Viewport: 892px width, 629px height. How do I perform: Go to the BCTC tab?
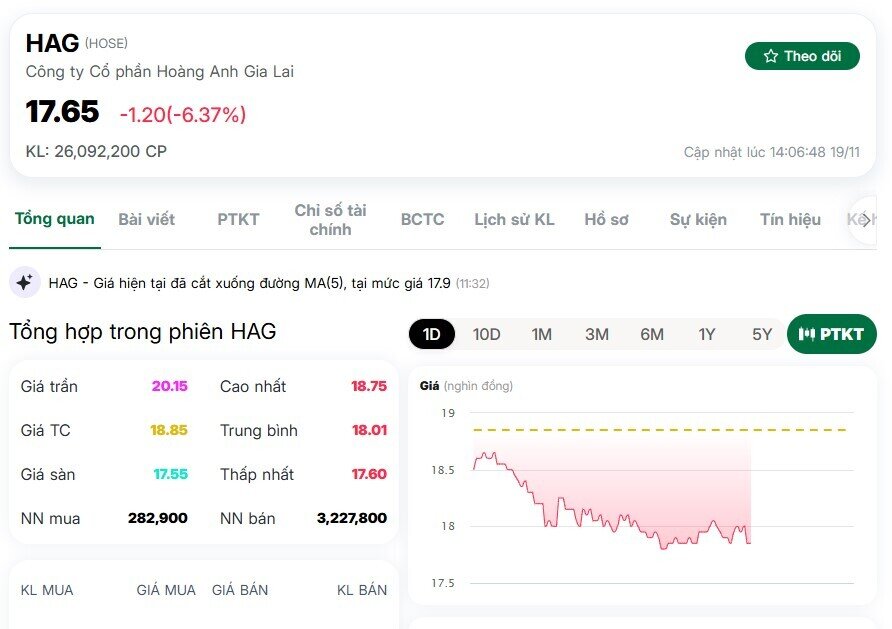[422, 219]
